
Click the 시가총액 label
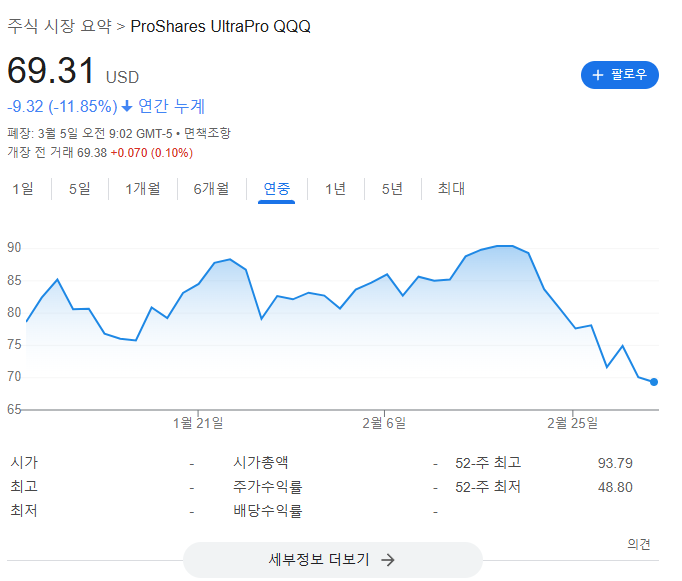[261, 462]
